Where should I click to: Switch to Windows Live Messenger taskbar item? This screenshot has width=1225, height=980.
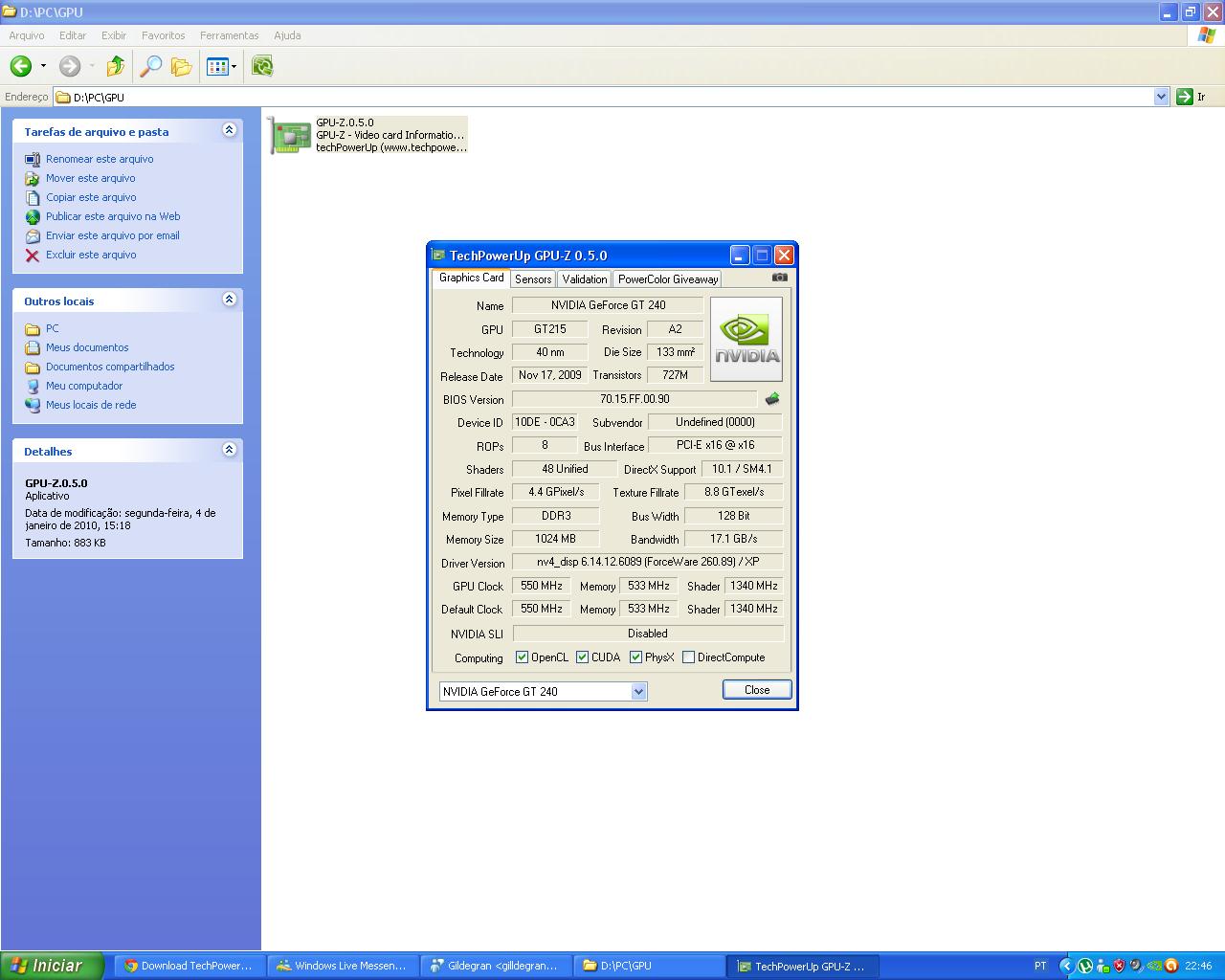344,966
